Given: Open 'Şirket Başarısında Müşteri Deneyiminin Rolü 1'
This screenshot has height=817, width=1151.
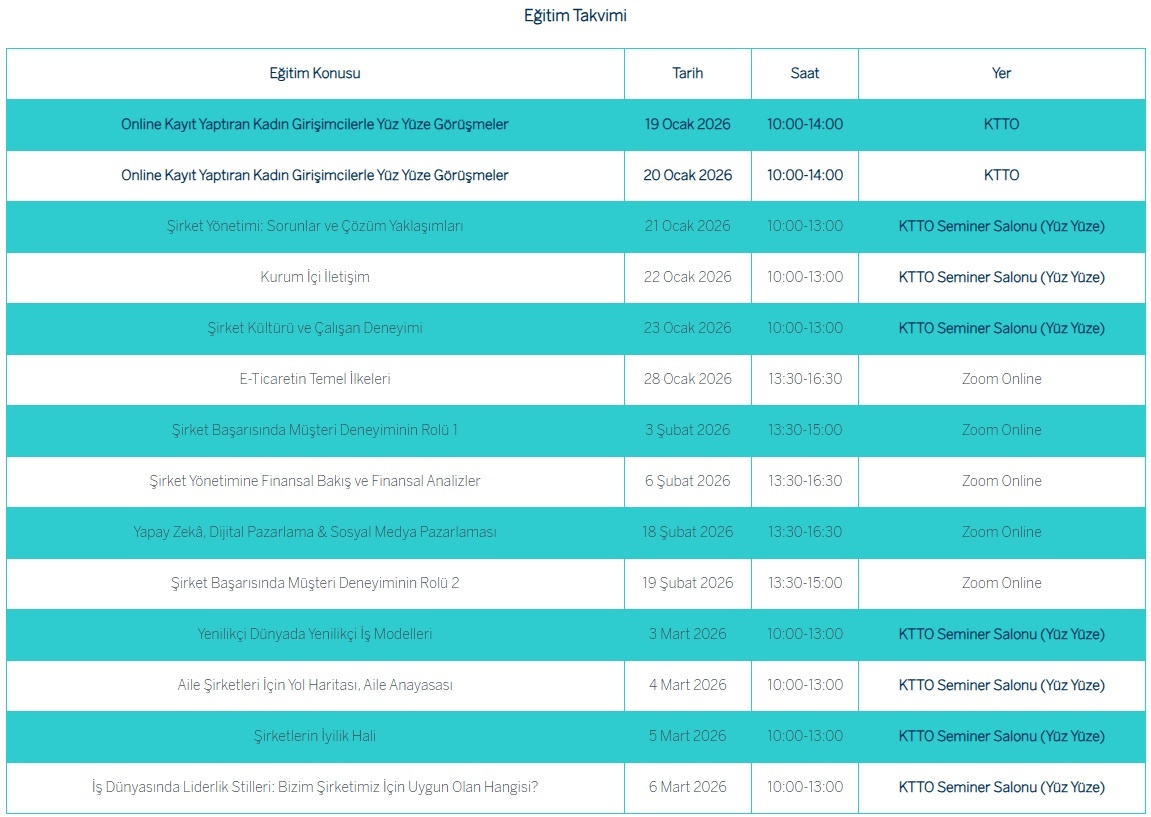Looking at the screenshot, I should pos(315,430).
